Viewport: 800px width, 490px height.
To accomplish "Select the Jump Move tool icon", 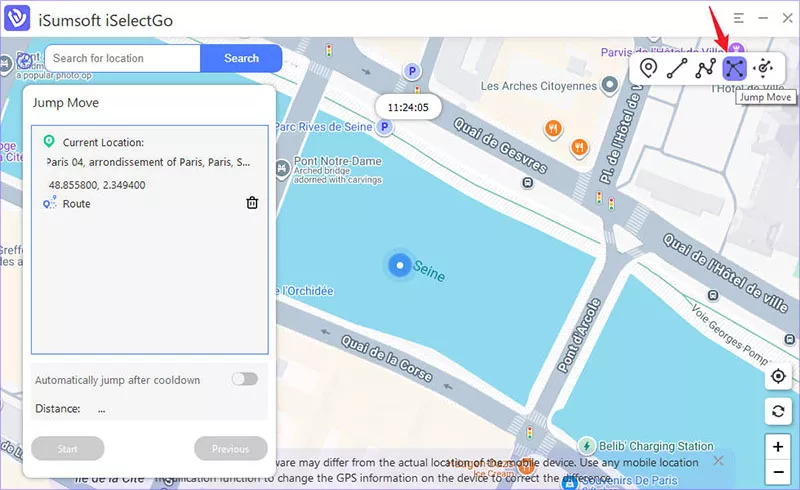I will 735,68.
